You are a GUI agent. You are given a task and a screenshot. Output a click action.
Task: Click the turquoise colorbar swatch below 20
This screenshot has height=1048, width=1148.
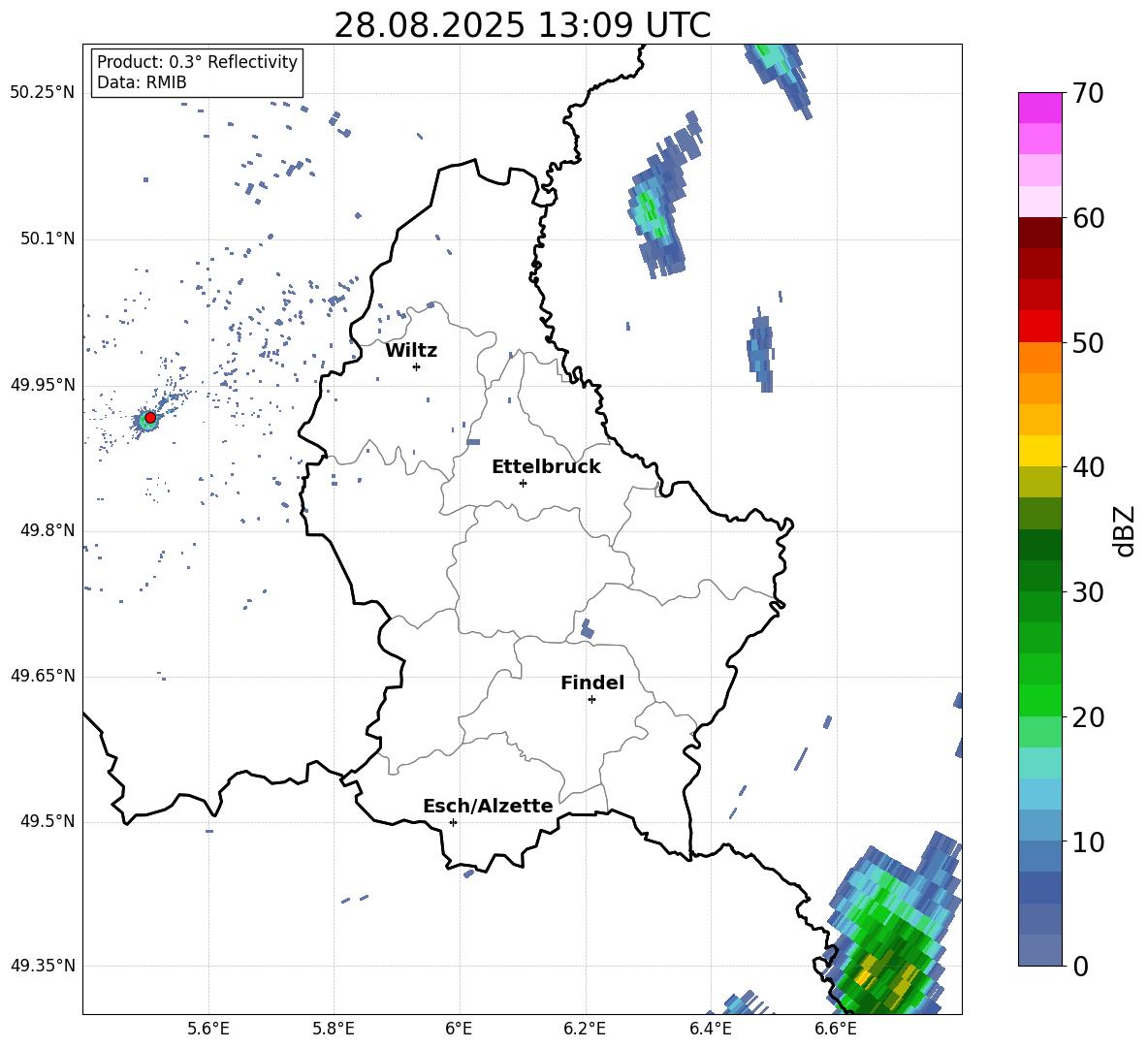click(1039, 763)
